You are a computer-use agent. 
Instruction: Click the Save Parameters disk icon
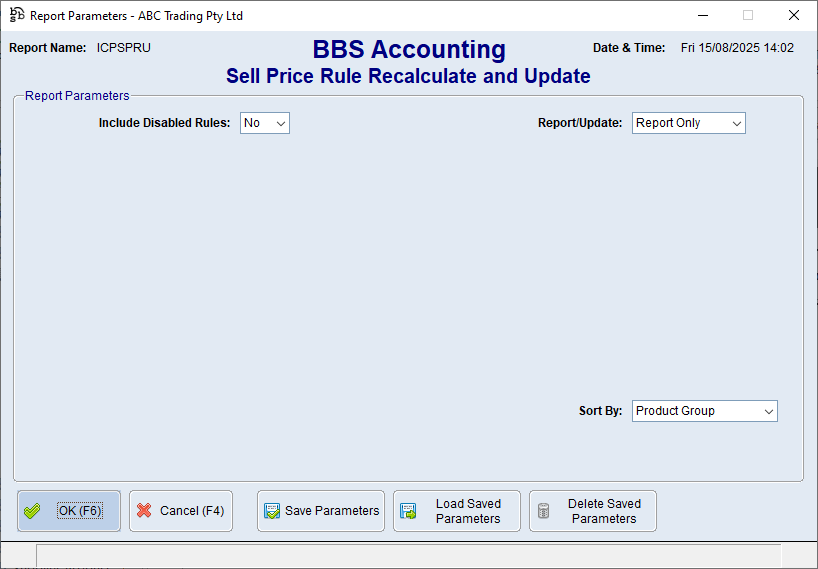pos(272,511)
